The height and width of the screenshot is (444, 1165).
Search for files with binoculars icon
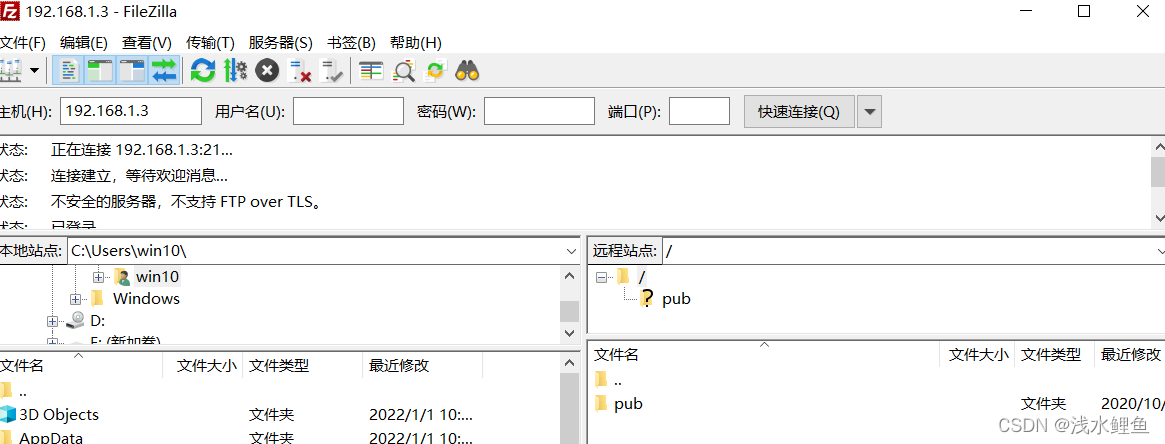tap(467, 71)
